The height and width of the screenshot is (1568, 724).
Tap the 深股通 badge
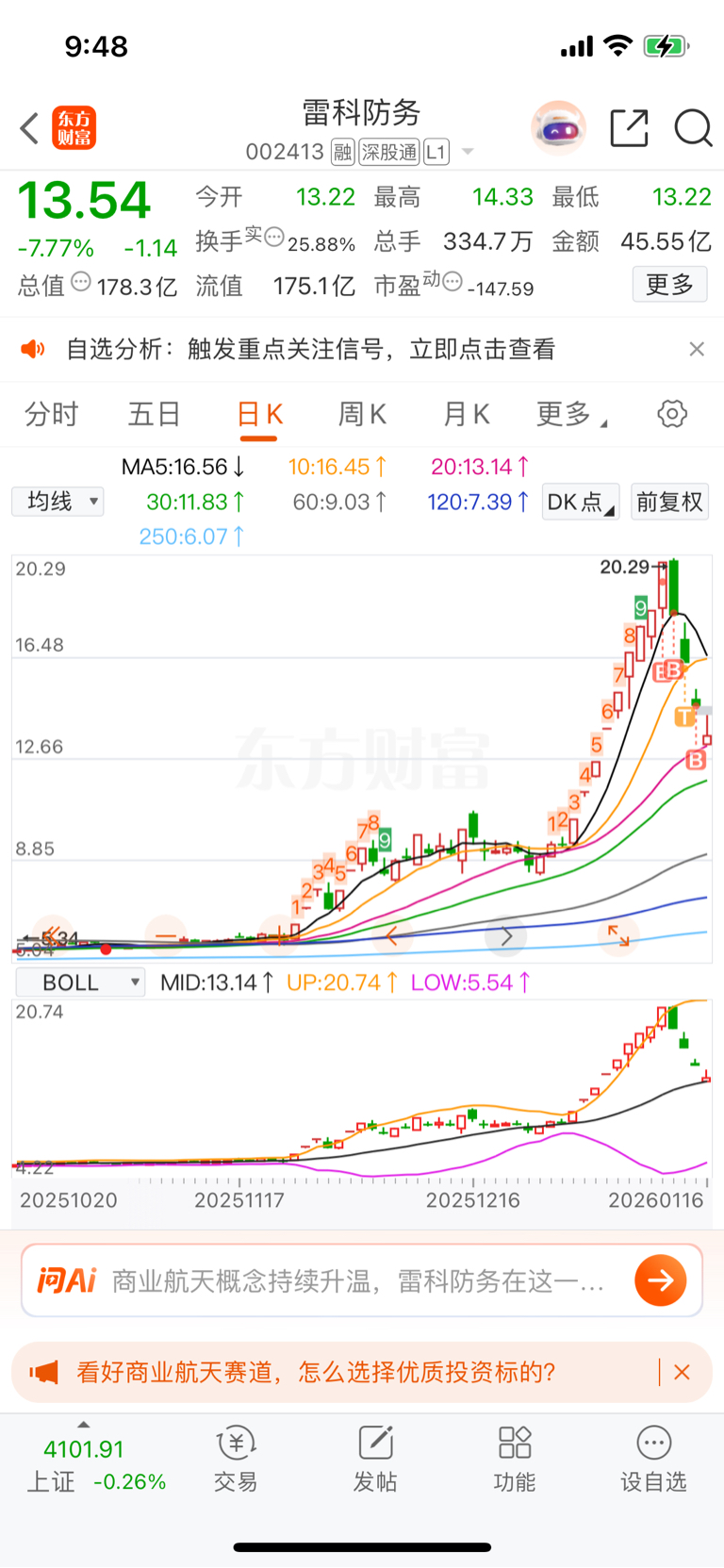click(389, 152)
